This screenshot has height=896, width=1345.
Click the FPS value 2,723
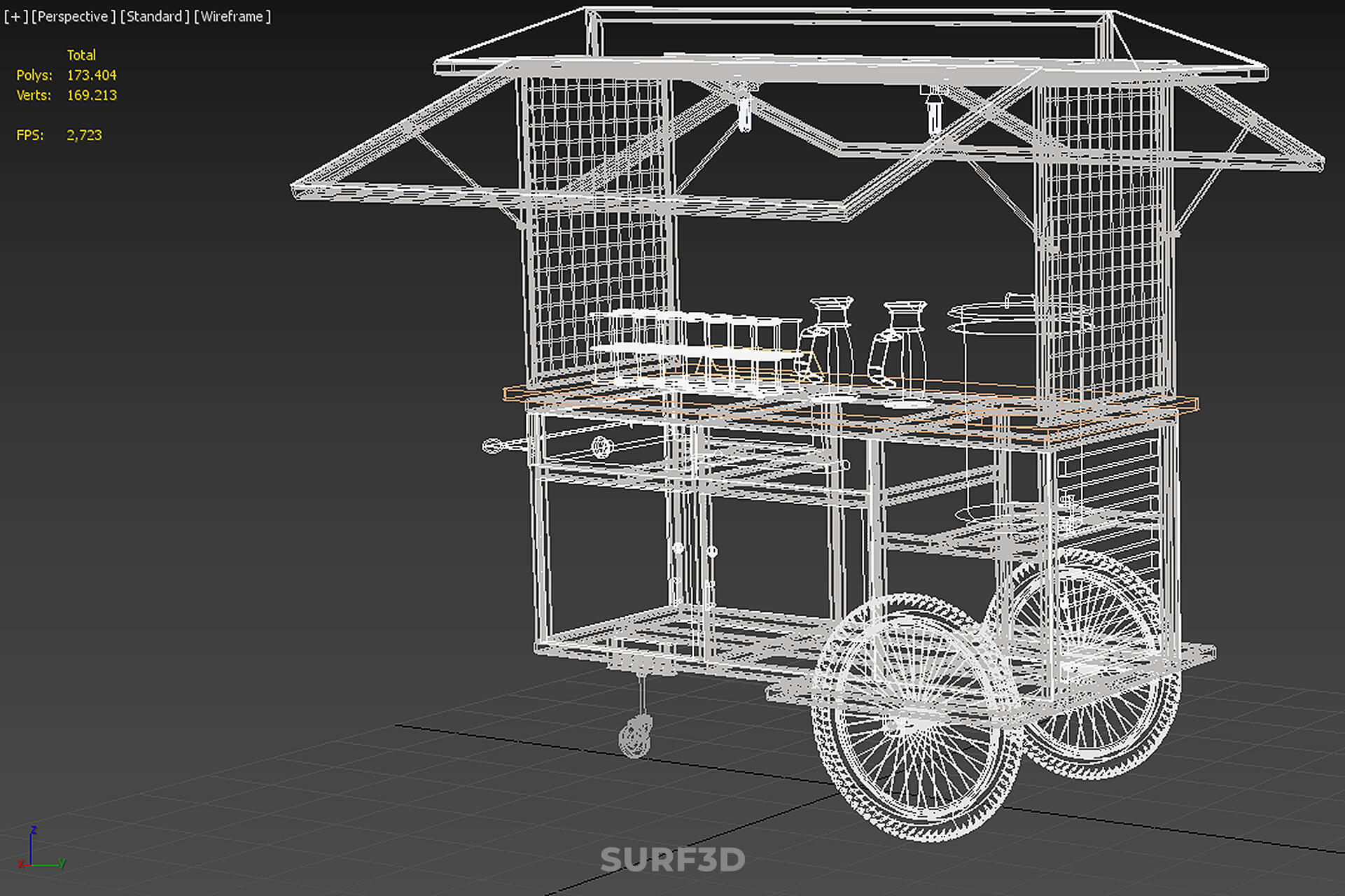(84, 135)
